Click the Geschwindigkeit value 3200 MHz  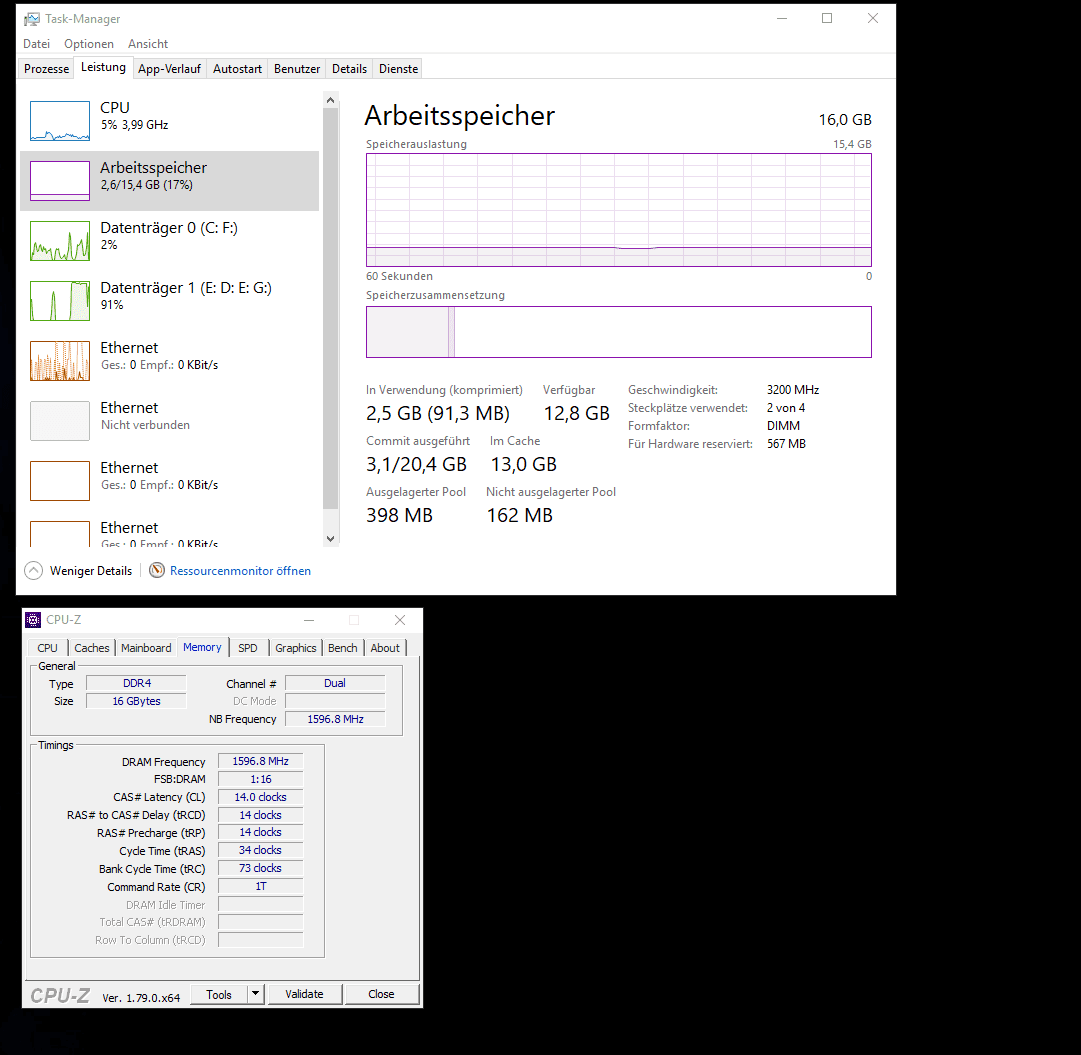(793, 390)
